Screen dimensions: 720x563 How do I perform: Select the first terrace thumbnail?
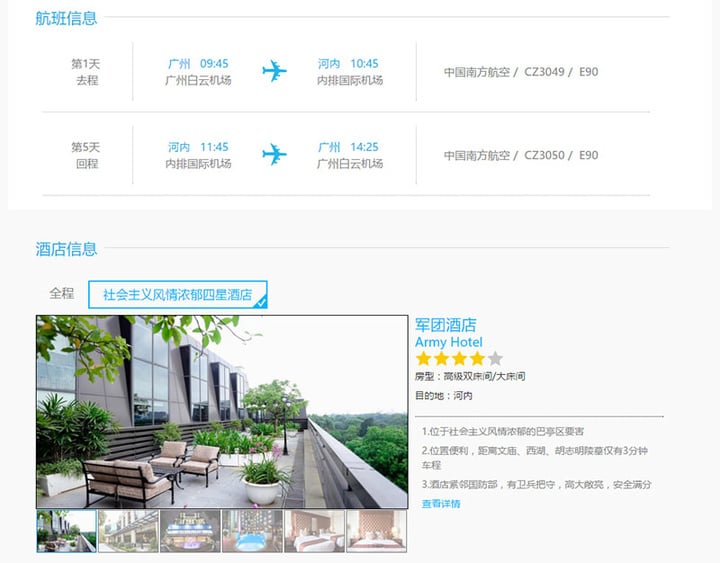pyautogui.click(x=67, y=531)
